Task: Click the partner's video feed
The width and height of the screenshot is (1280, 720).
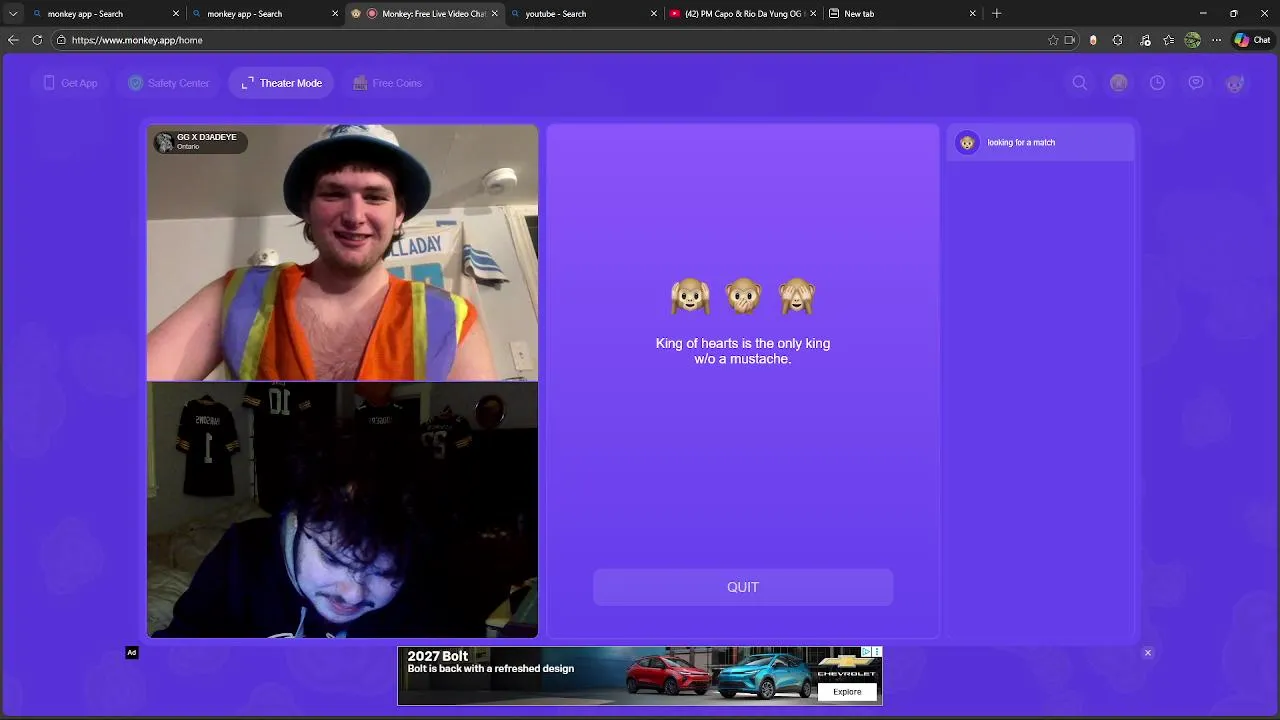Action: click(342, 252)
